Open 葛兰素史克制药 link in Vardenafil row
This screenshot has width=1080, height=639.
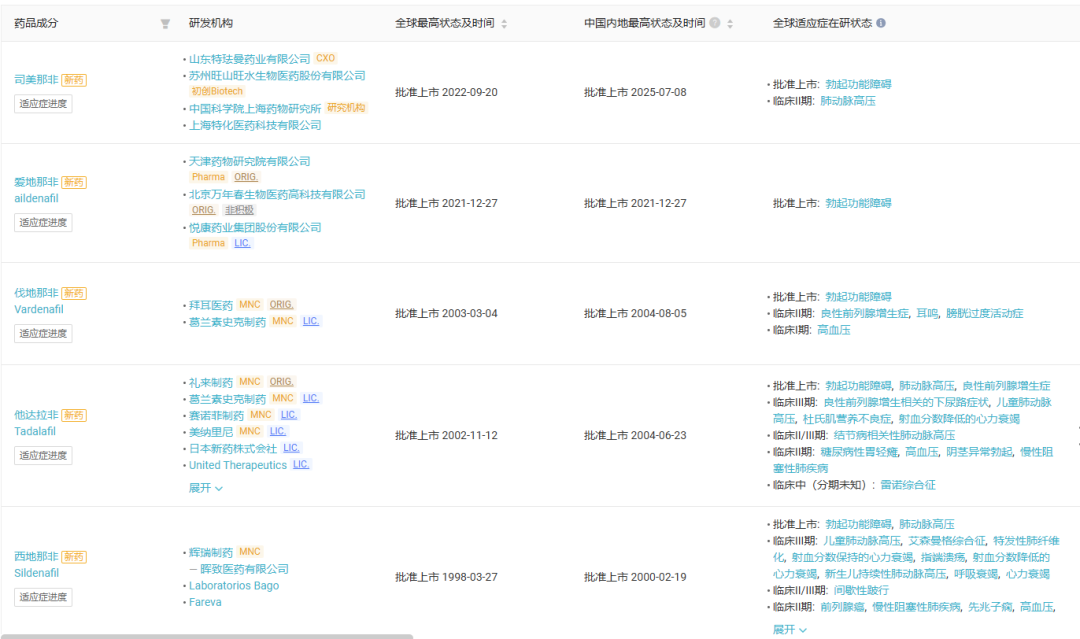point(227,322)
